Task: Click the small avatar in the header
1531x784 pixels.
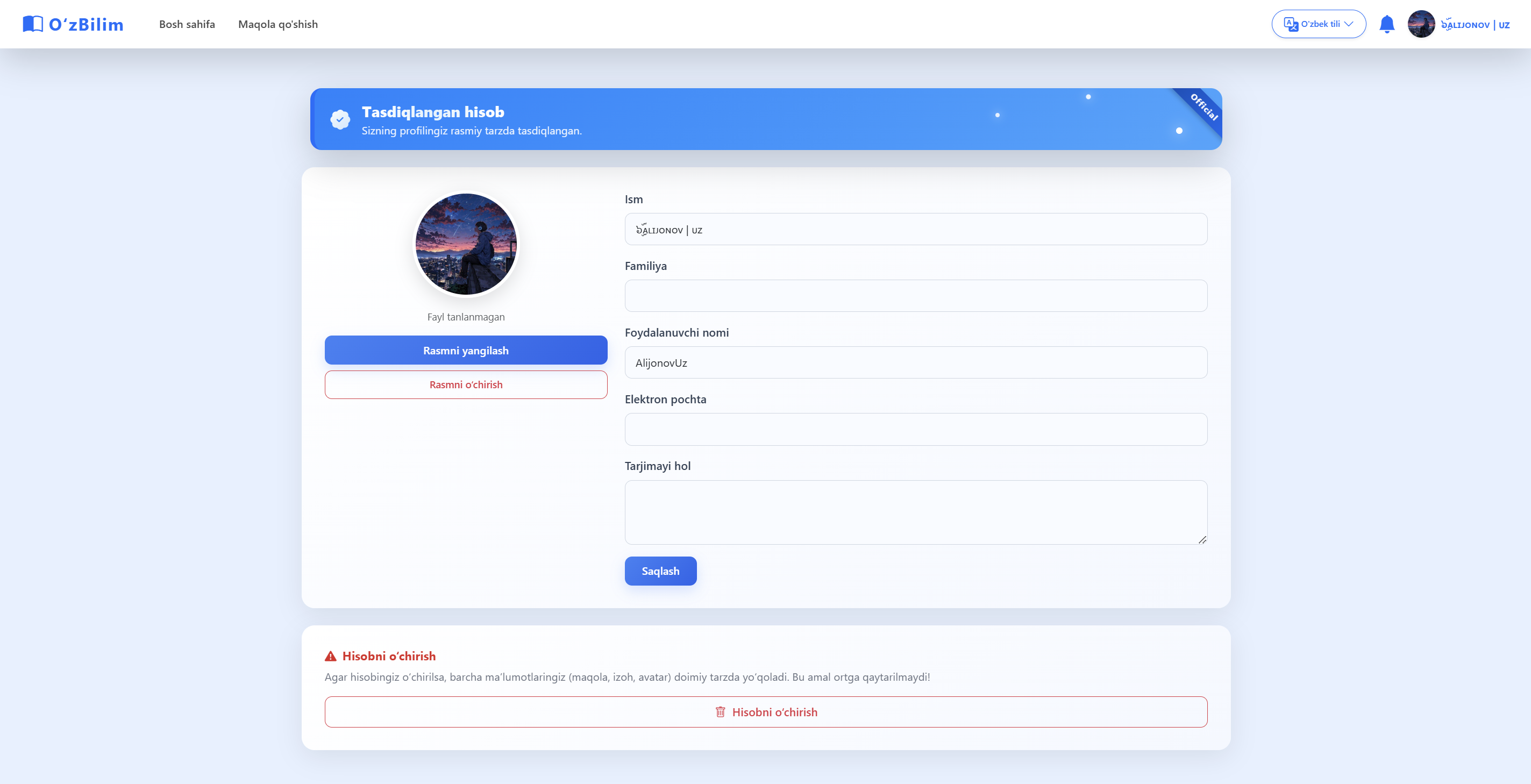Action: click(1421, 24)
